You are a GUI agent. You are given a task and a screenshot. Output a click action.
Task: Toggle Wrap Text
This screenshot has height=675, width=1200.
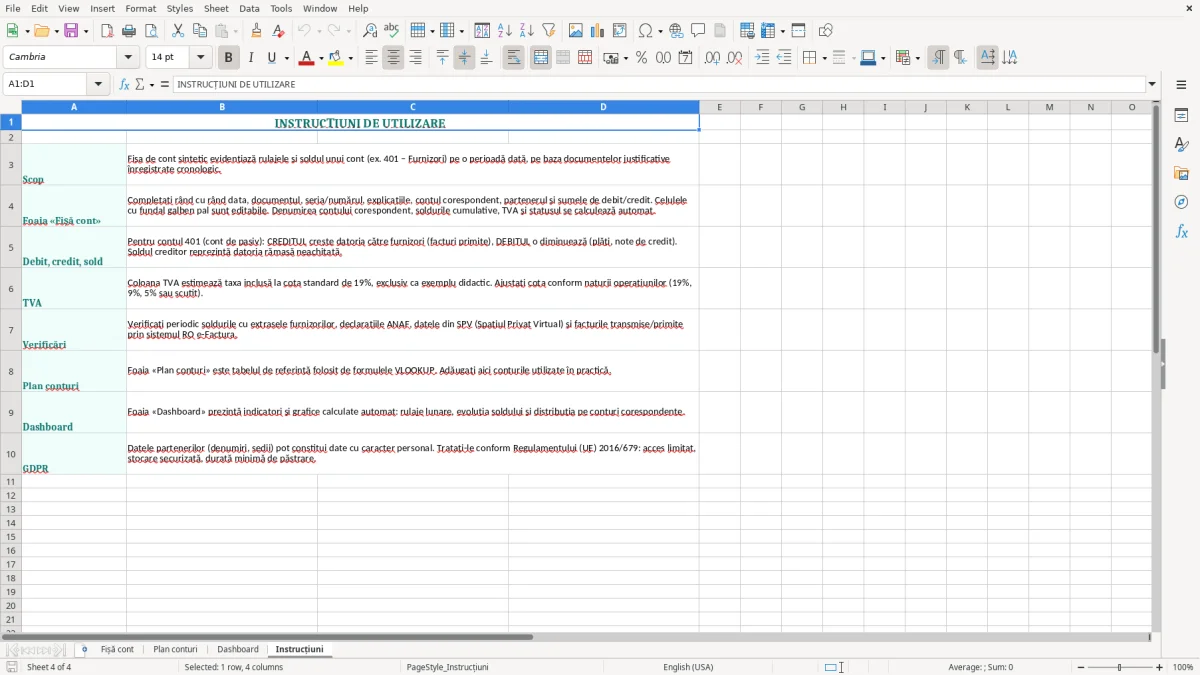514,58
